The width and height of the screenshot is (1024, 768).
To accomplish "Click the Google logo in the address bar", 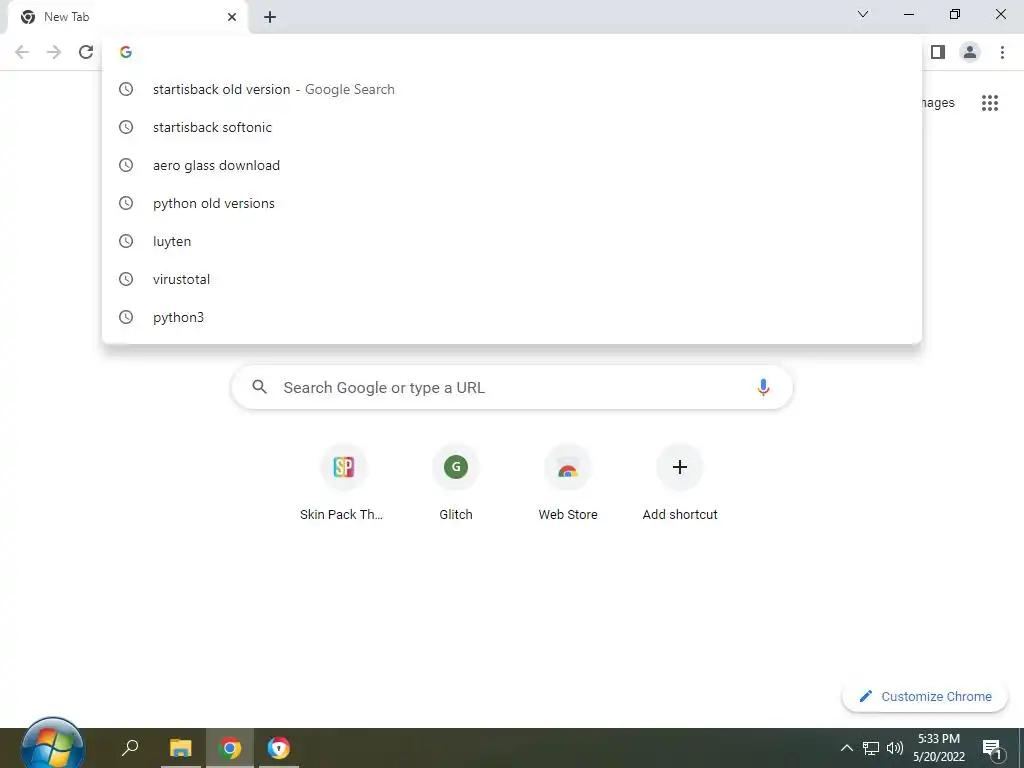I will 126,52.
